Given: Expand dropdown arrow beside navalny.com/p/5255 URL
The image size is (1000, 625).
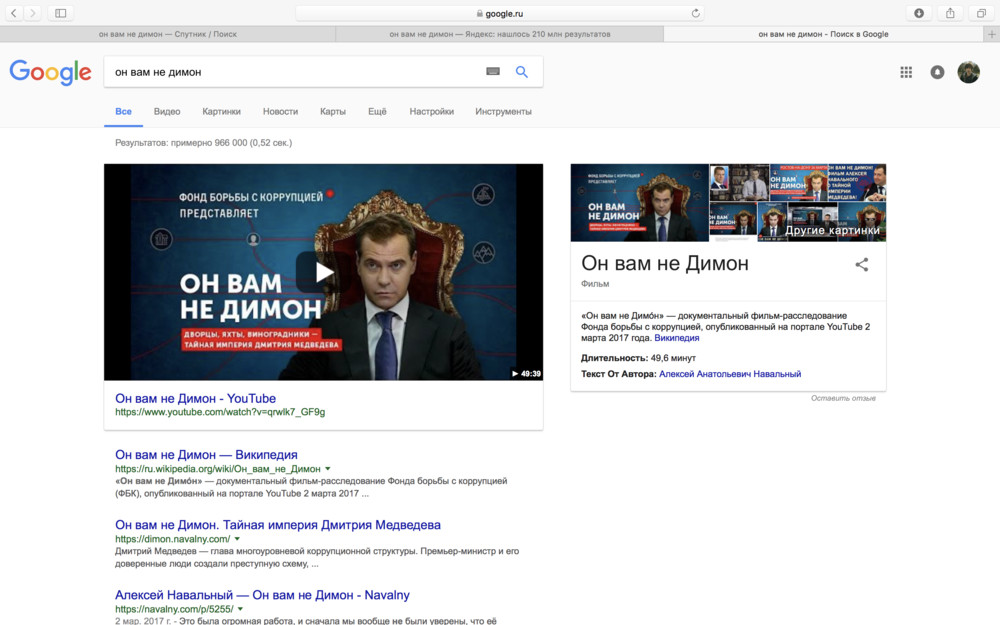Looking at the screenshot, I should pyautogui.click(x=240, y=609).
